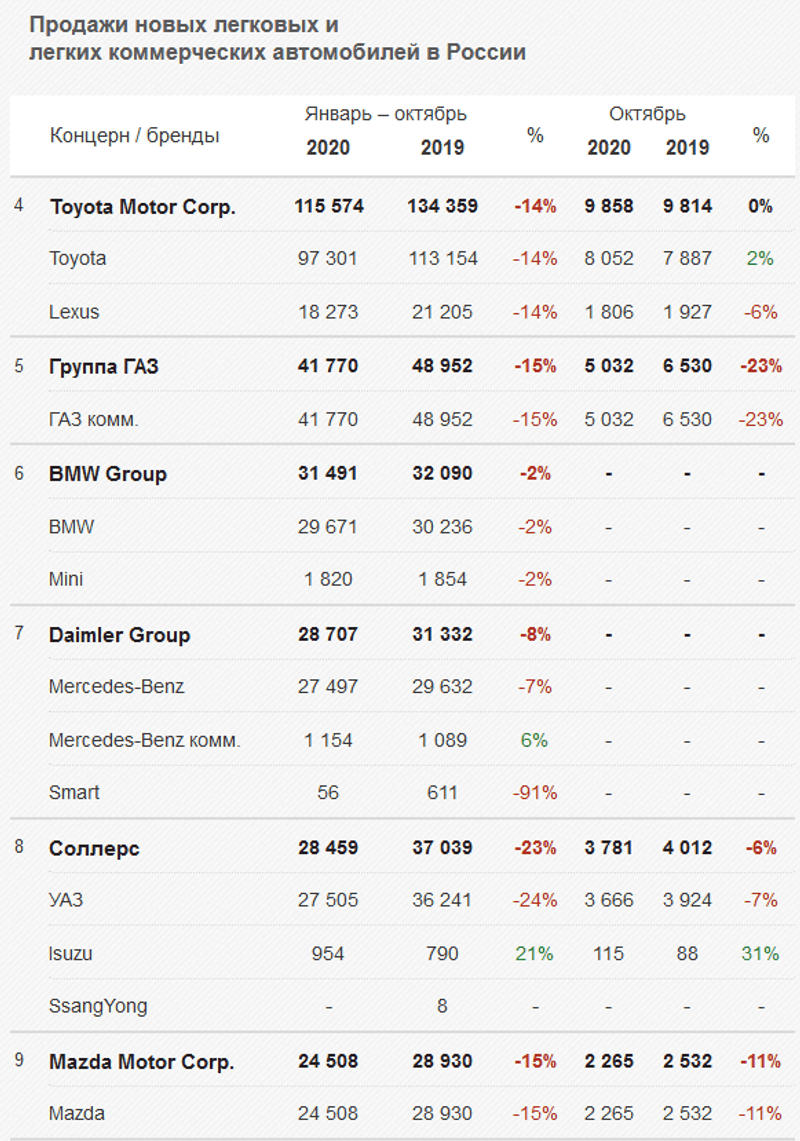Click the Isuzu brand label
This screenshot has width=800, height=1141.
[x=71, y=954]
